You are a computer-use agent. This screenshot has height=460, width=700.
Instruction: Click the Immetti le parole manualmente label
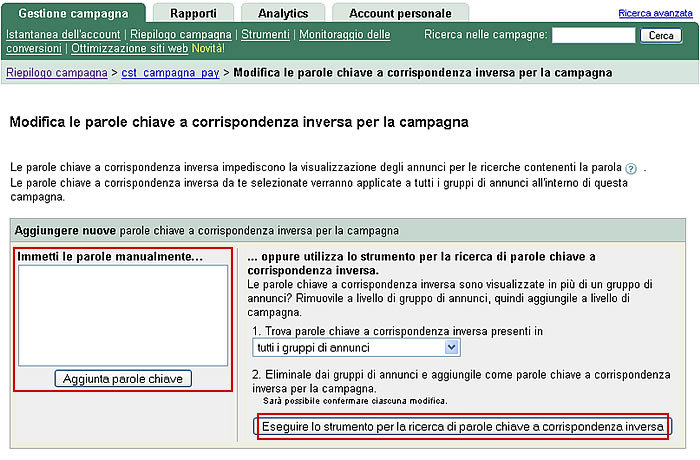tap(110, 256)
